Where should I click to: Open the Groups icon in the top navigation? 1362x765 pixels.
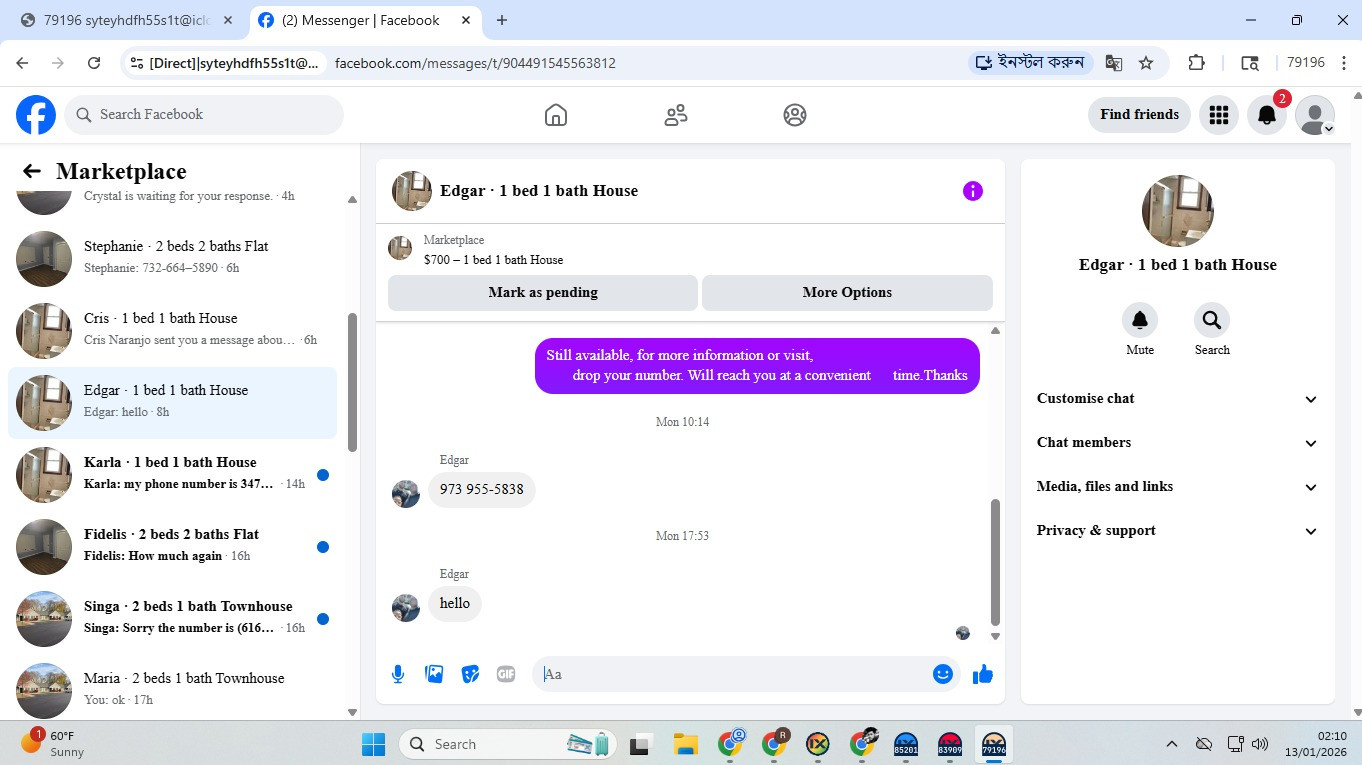tap(795, 115)
